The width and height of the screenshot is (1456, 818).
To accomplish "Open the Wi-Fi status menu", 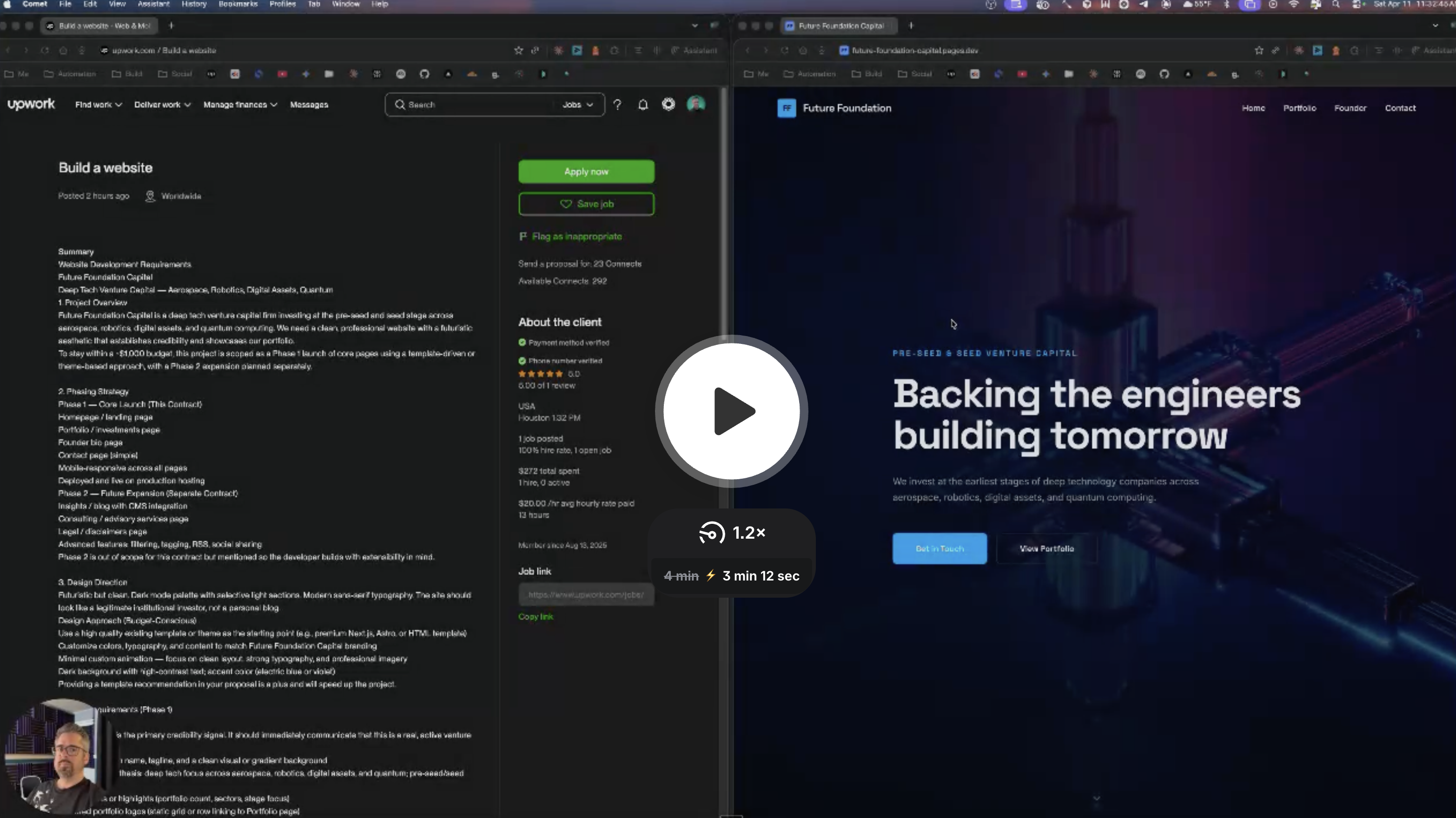I will coord(1293,4).
